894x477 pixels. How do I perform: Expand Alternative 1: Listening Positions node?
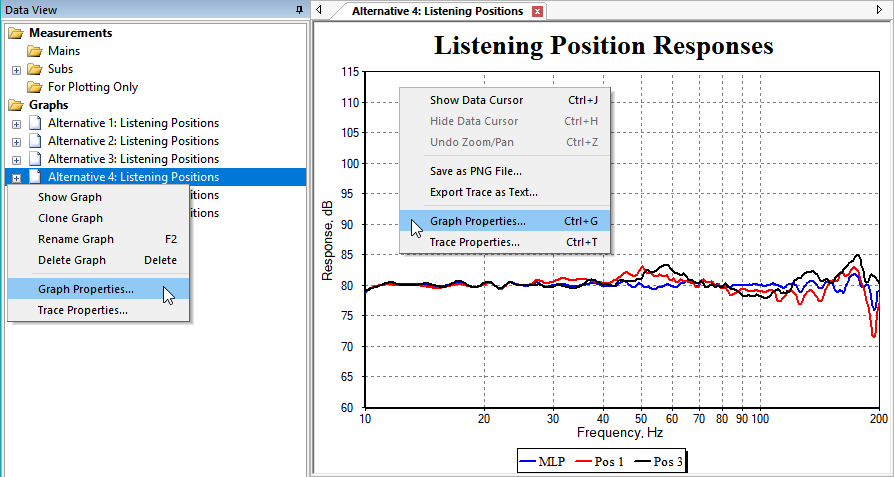pyautogui.click(x=17, y=124)
